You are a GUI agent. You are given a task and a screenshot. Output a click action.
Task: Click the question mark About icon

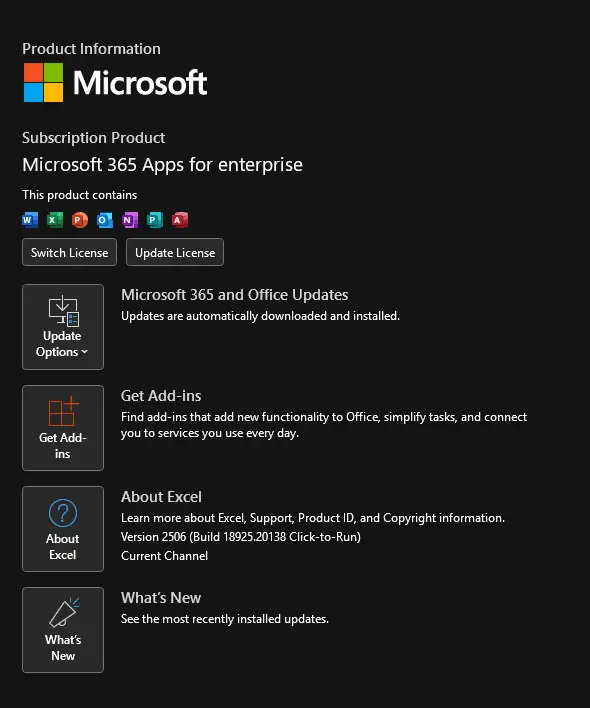click(63, 513)
